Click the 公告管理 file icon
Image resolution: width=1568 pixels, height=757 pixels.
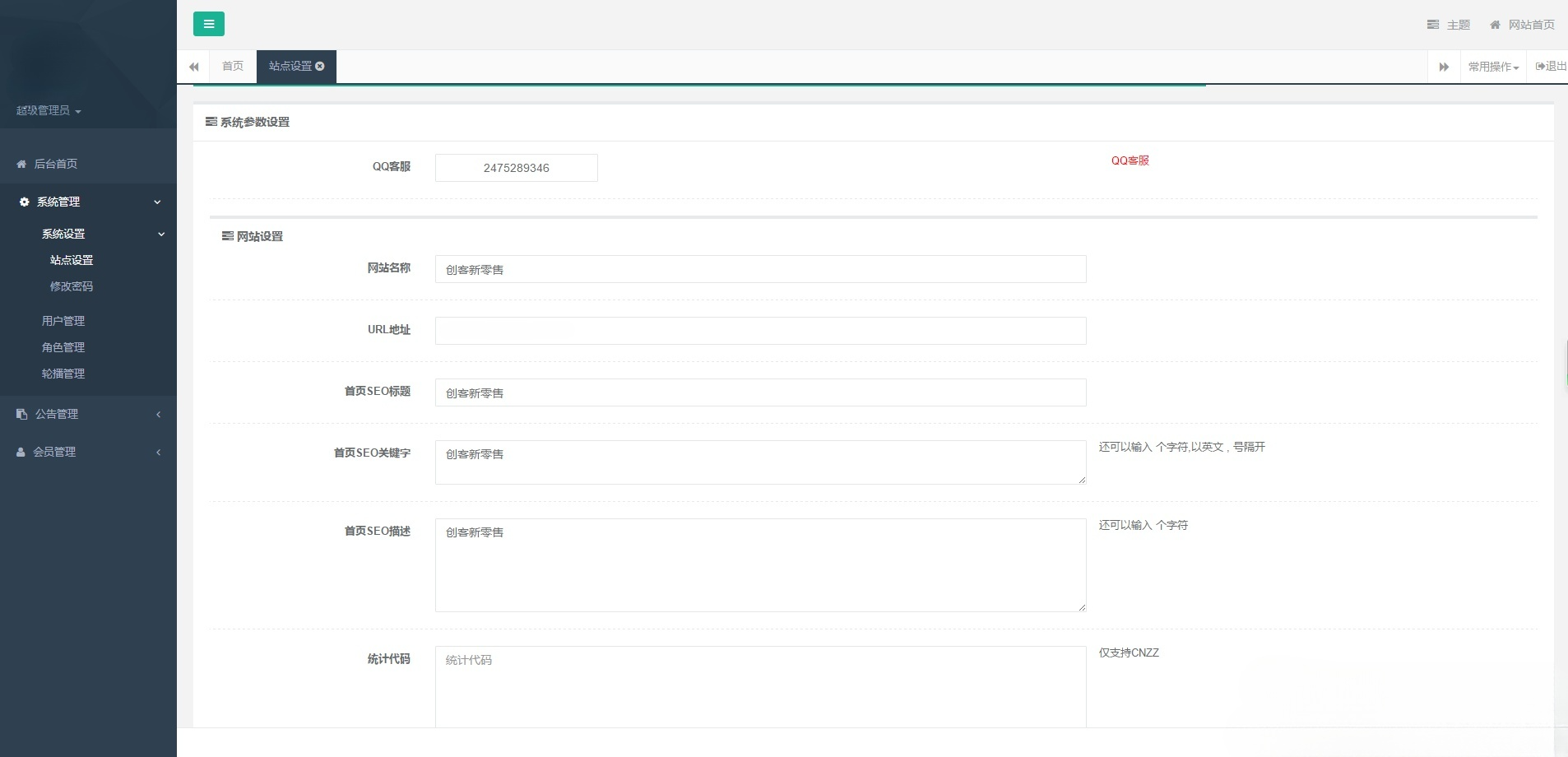pyautogui.click(x=21, y=413)
